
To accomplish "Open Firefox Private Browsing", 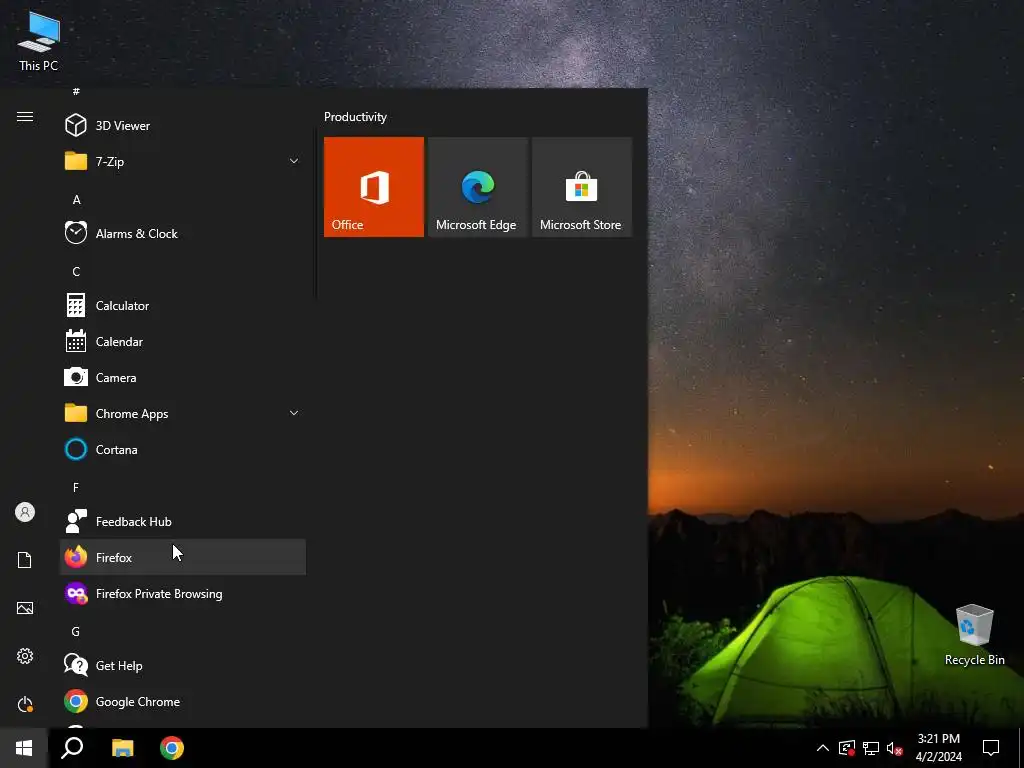I will tap(182, 594).
